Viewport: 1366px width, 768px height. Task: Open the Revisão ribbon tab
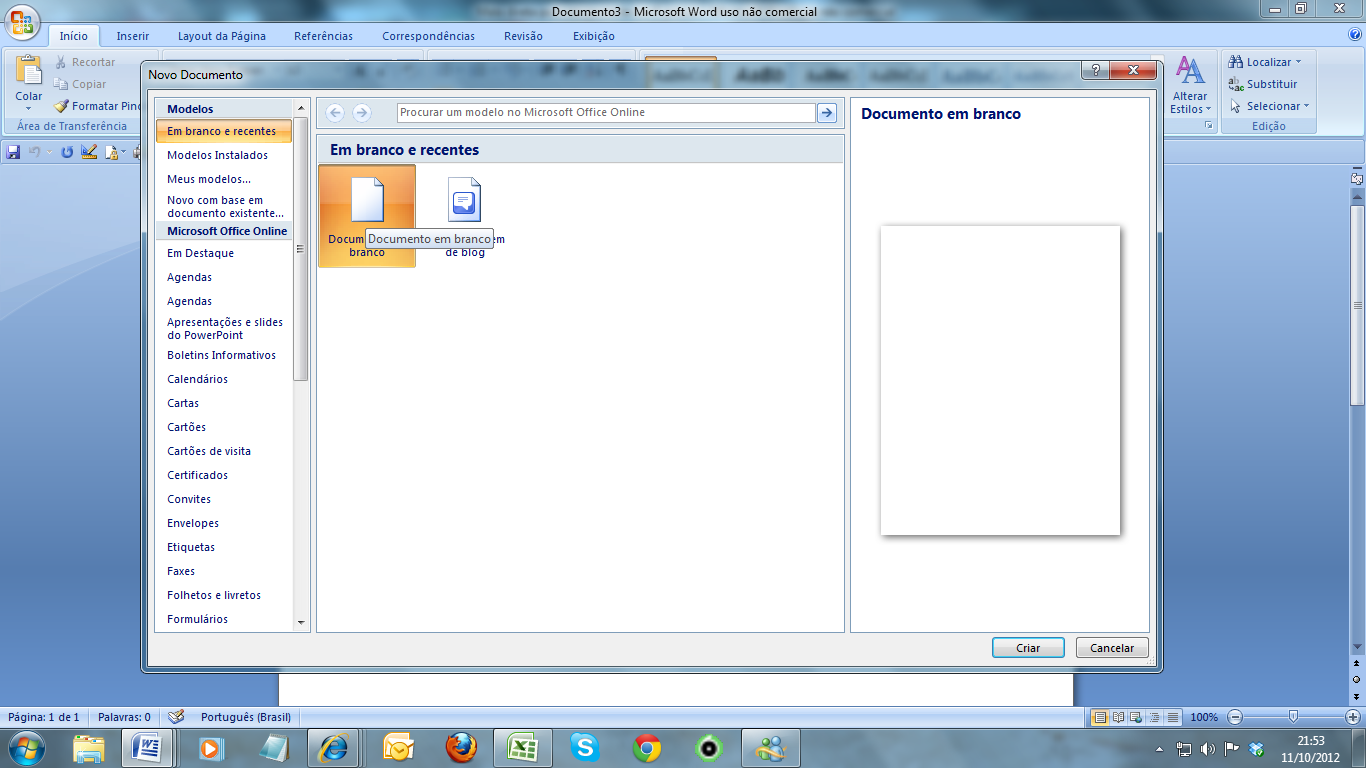(524, 36)
